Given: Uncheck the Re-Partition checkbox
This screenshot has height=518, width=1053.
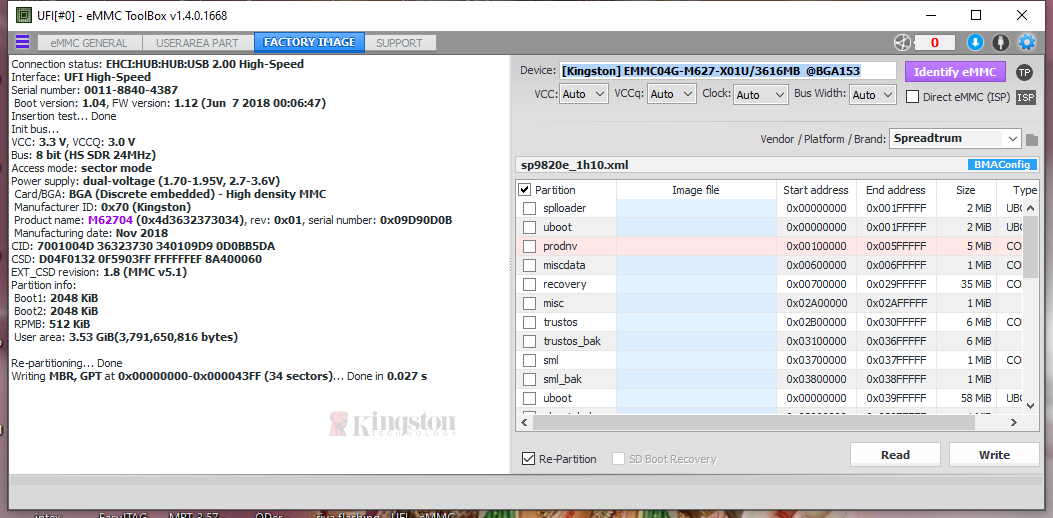Looking at the screenshot, I should tap(529, 459).
